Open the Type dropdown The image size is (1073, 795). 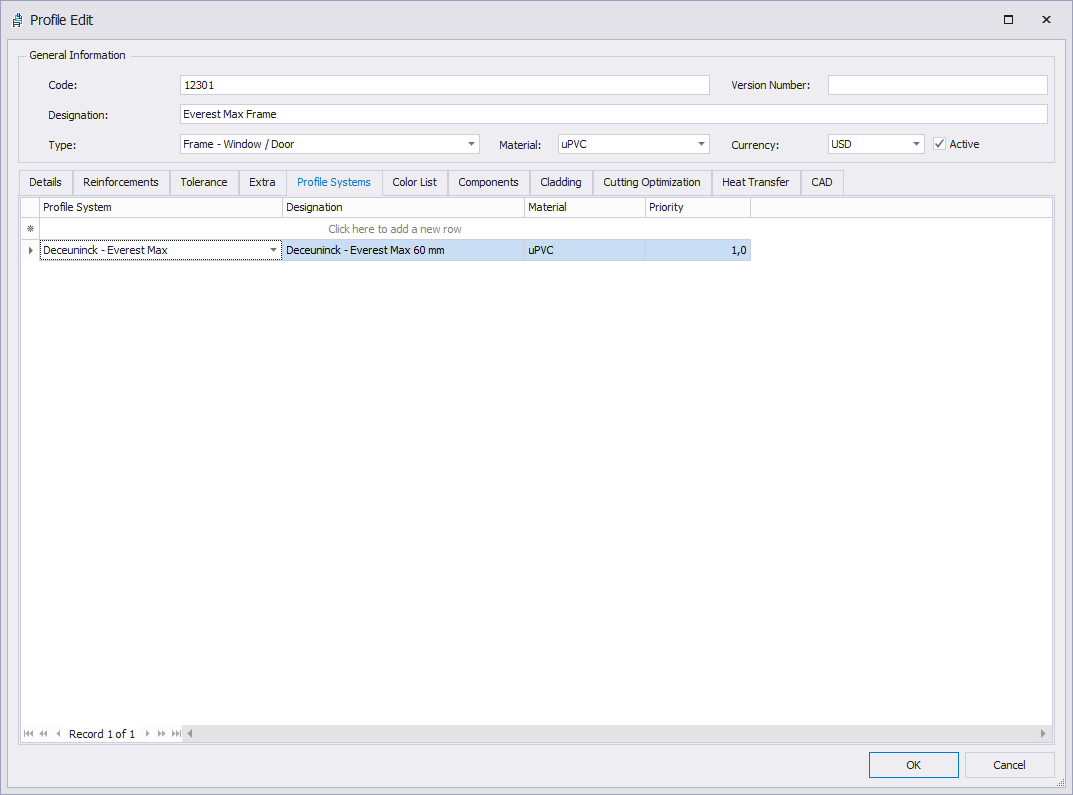click(x=472, y=144)
